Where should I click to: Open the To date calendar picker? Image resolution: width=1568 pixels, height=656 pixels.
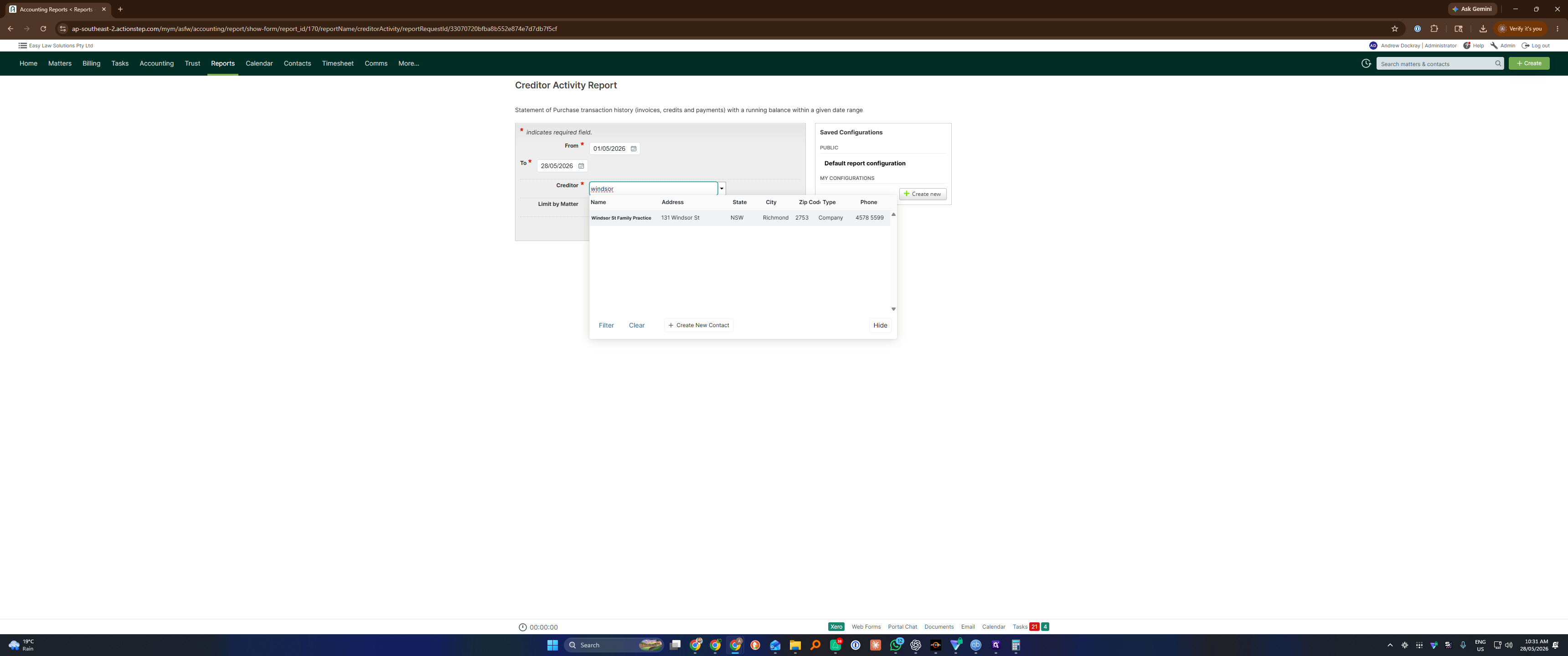click(x=581, y=165)
